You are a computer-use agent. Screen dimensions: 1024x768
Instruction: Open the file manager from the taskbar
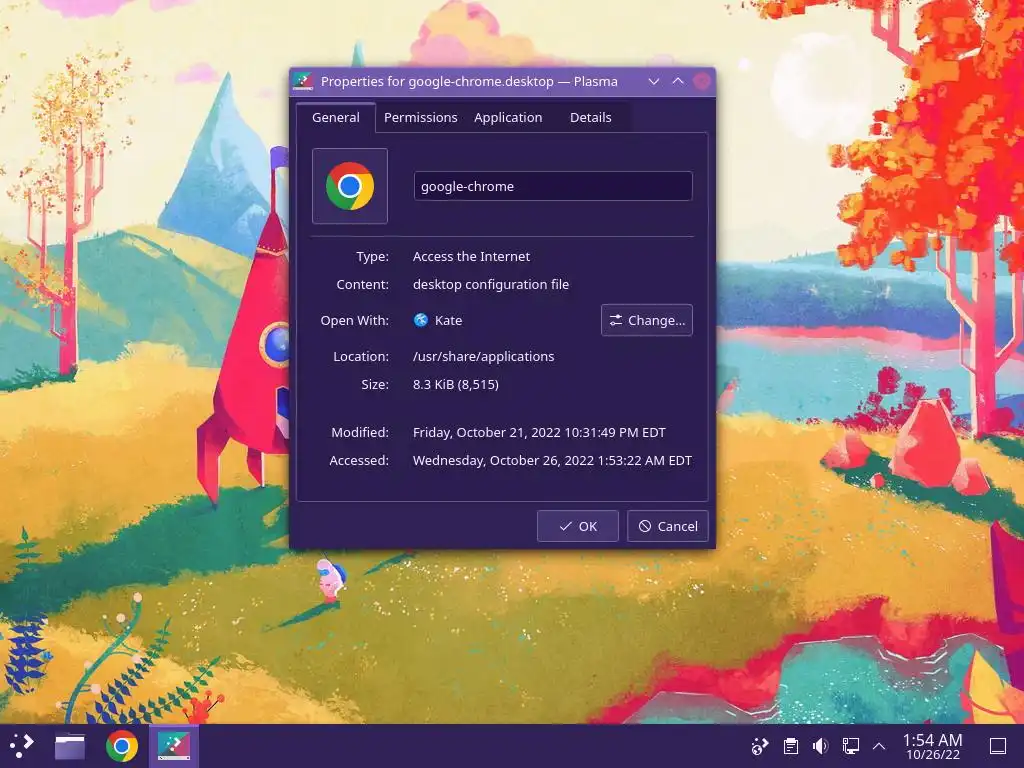point(70,746)
